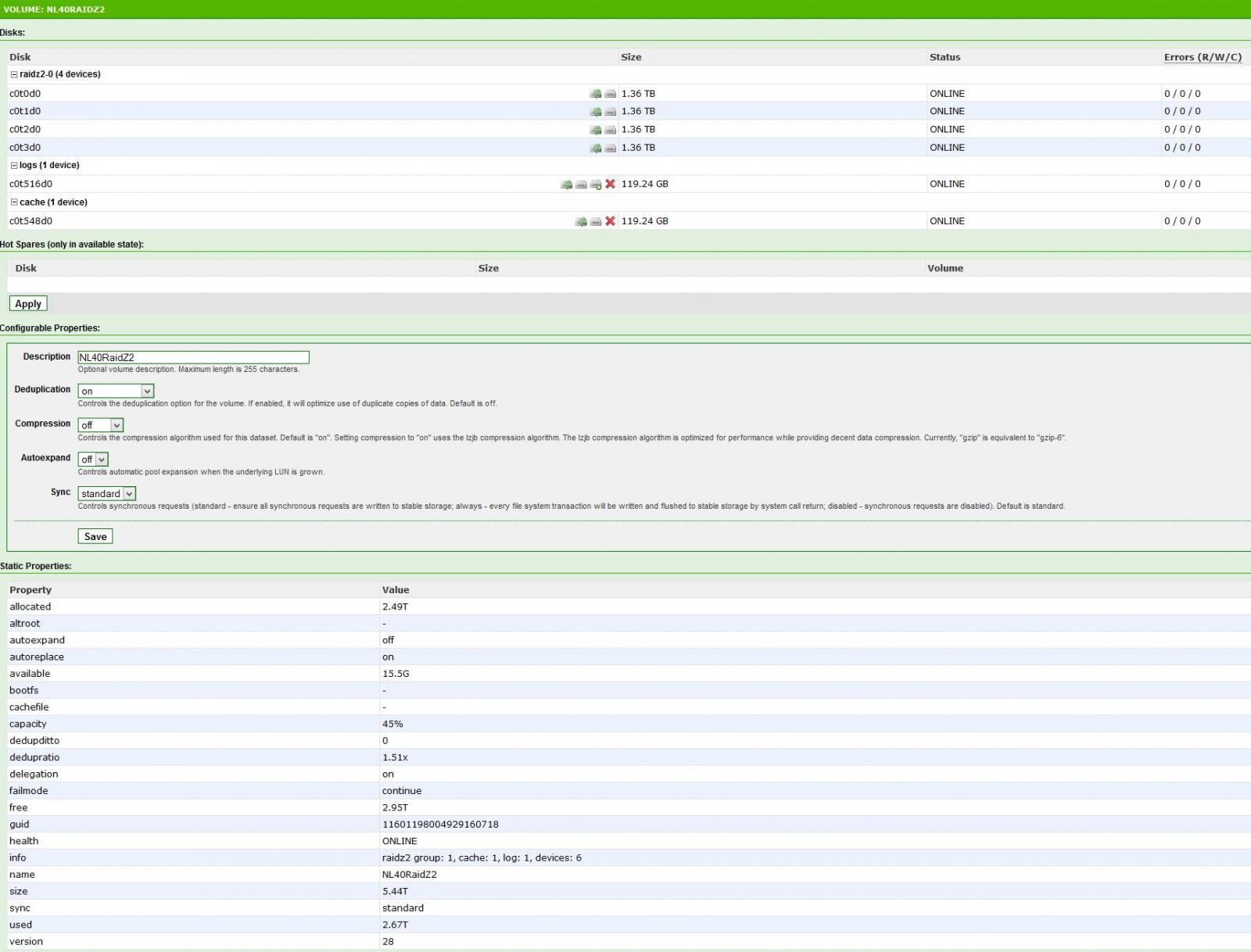Click the Value column header

pos(396,590)
